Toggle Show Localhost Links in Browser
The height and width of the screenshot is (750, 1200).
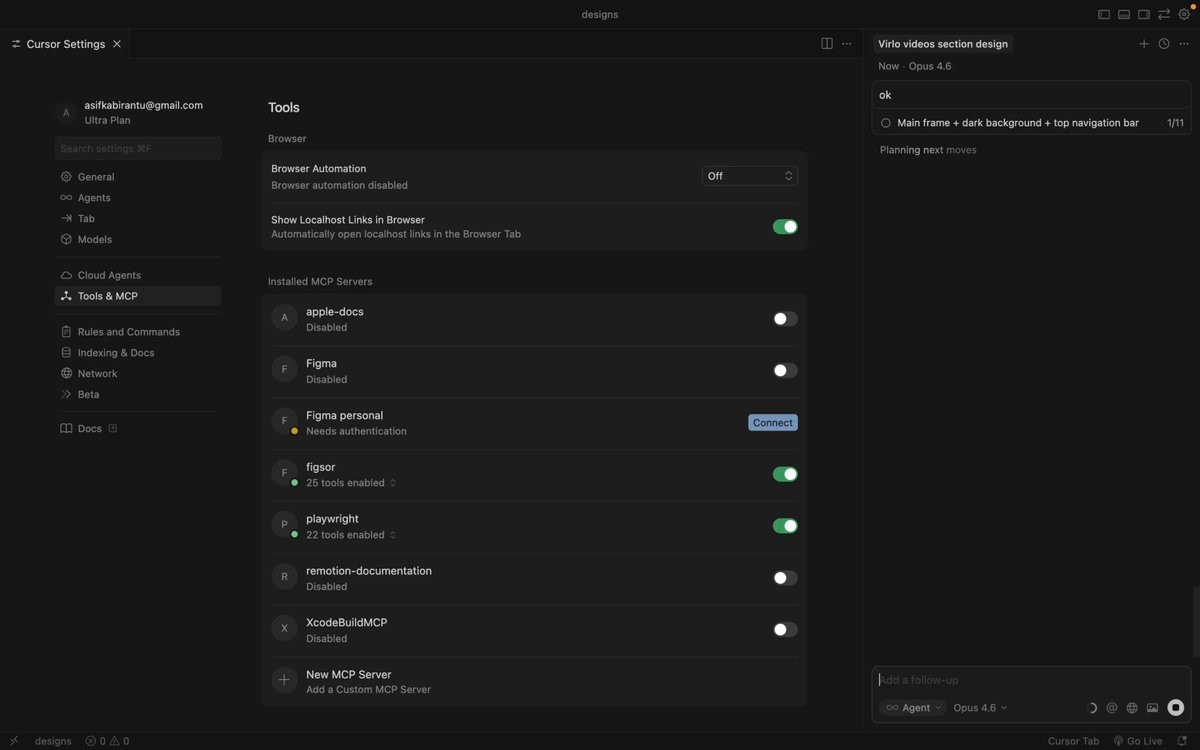[x=785, y=227]
